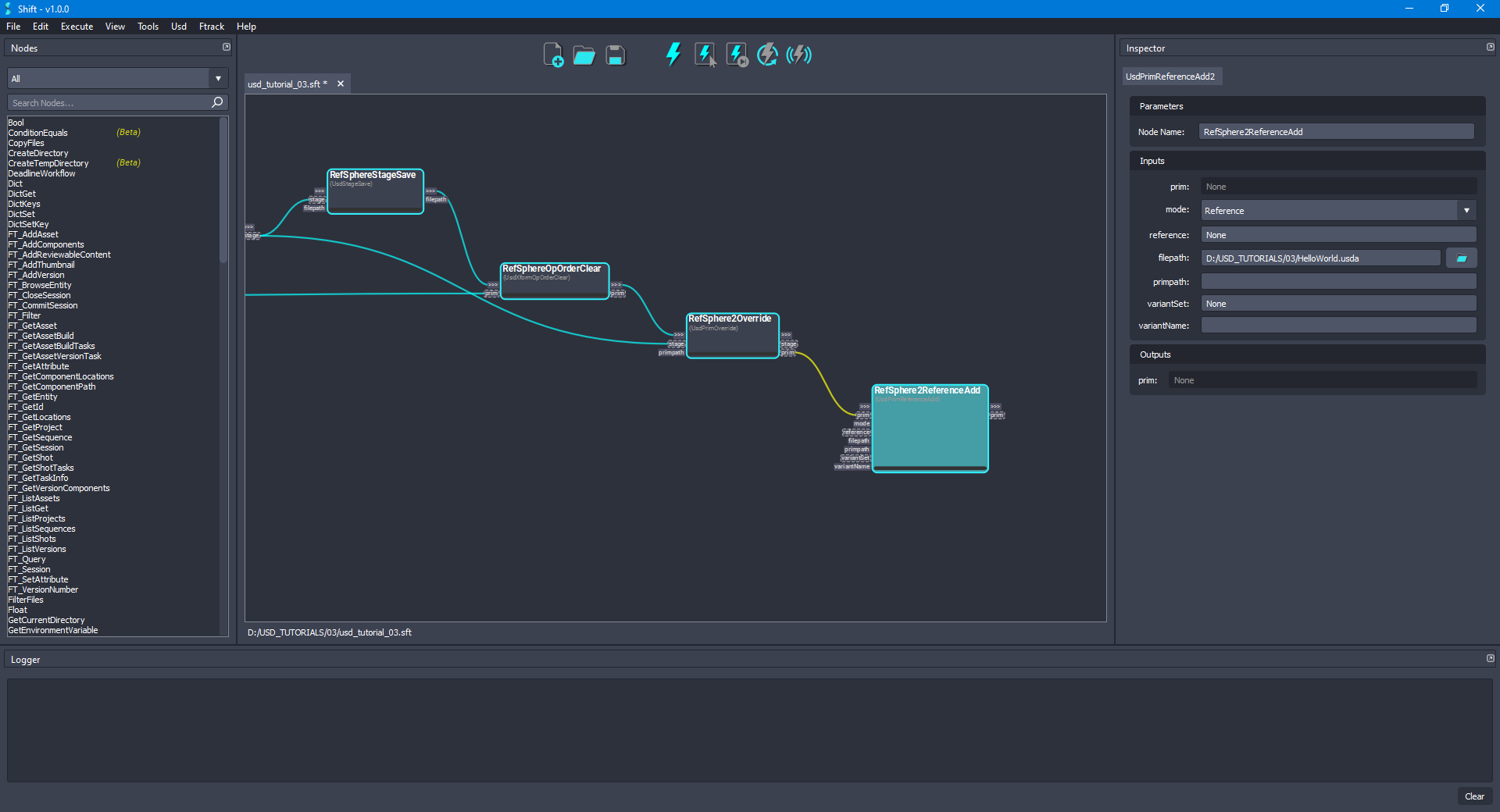Open a file using the folder toolbar icon

(x=584, y=55)
